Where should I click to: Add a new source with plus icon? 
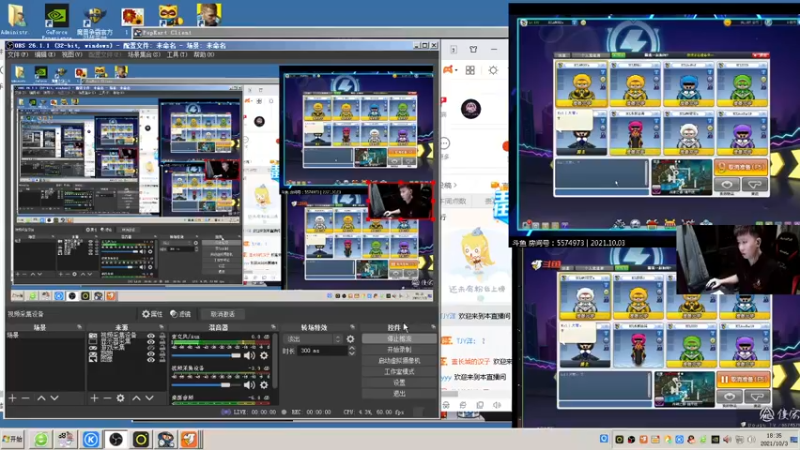click(x=94, y=398)
